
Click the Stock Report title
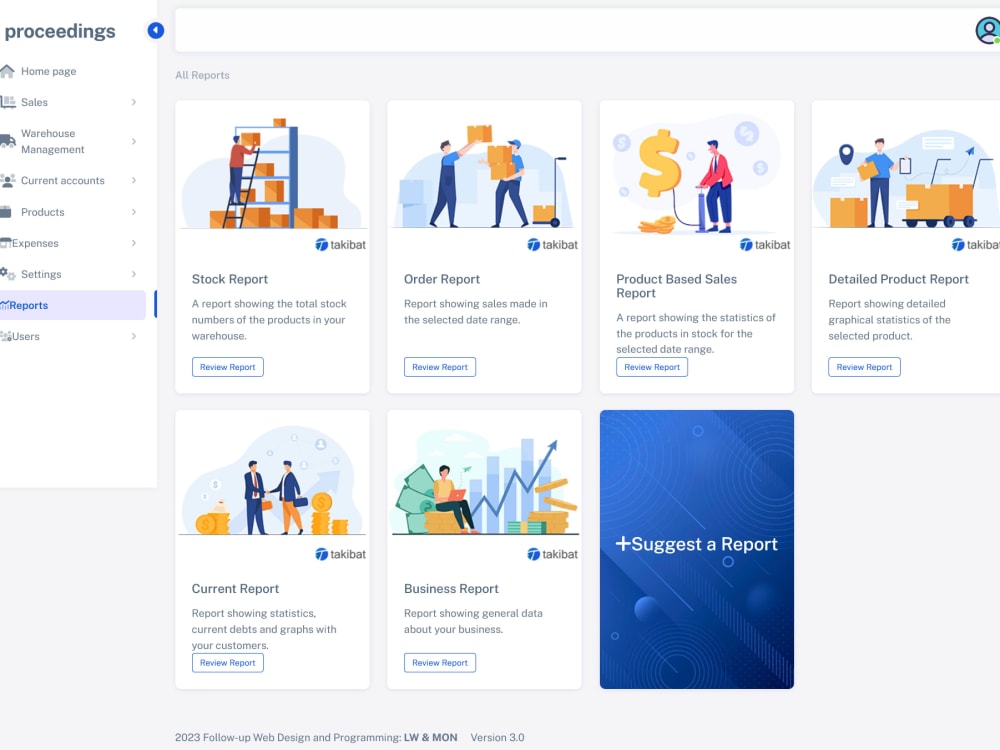(230, 279)
